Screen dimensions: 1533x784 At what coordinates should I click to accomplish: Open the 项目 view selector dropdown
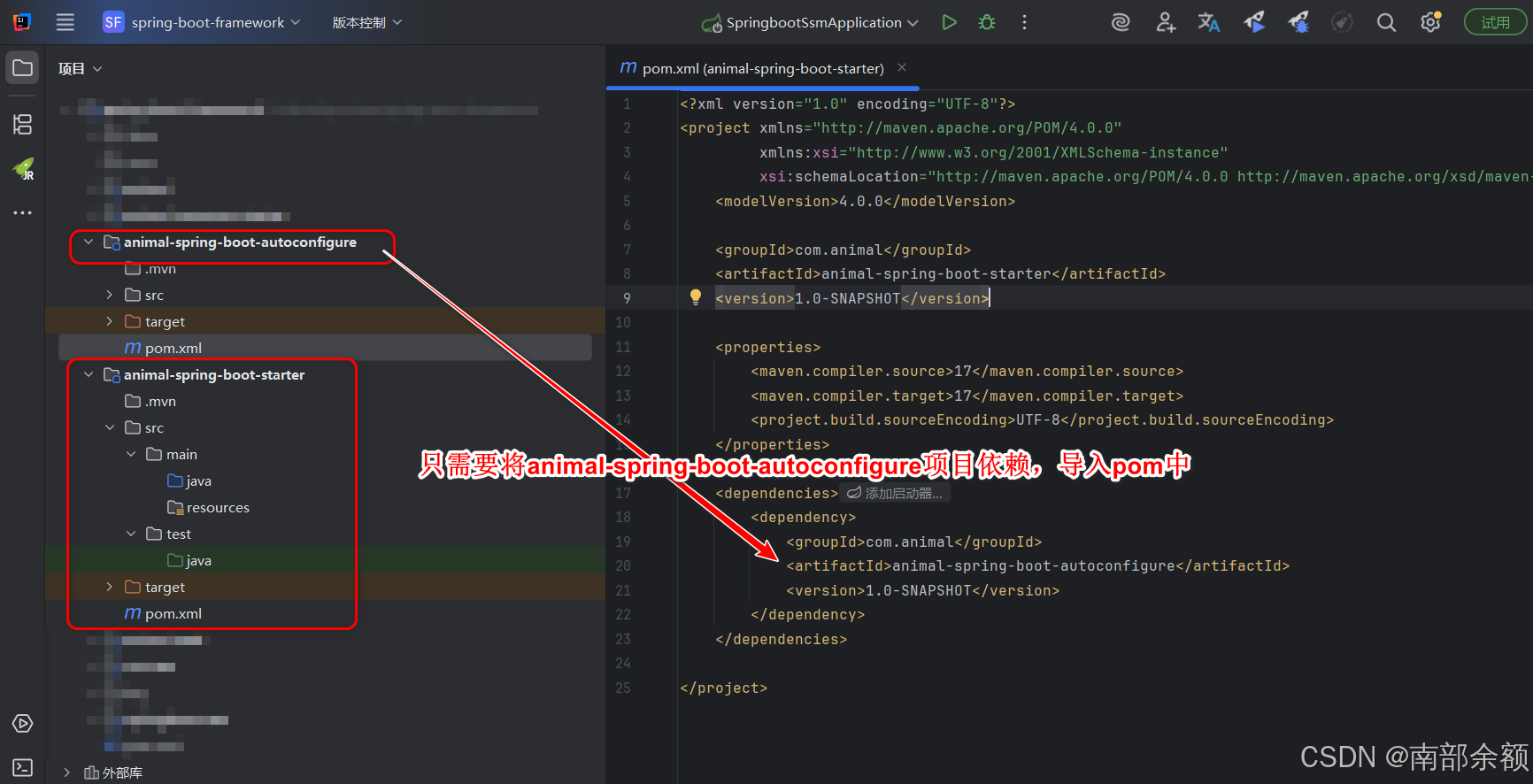point(81,68)
